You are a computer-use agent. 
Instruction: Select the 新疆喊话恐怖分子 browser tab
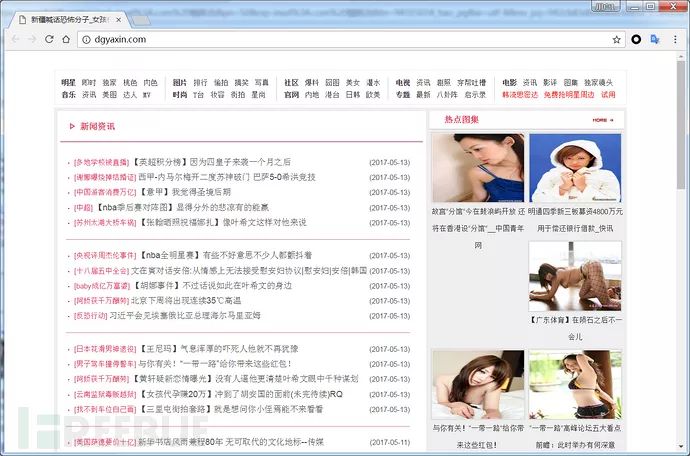[x=68, y=20]
